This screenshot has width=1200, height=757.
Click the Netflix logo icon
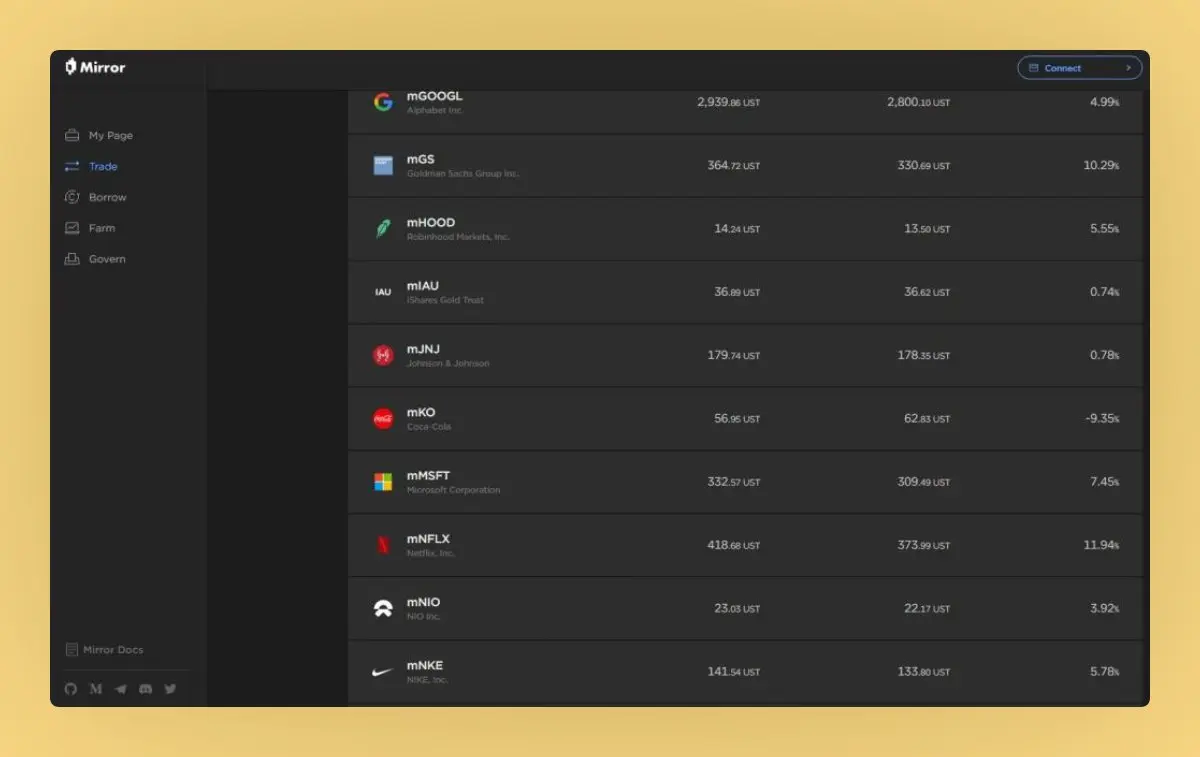[383, 545]
